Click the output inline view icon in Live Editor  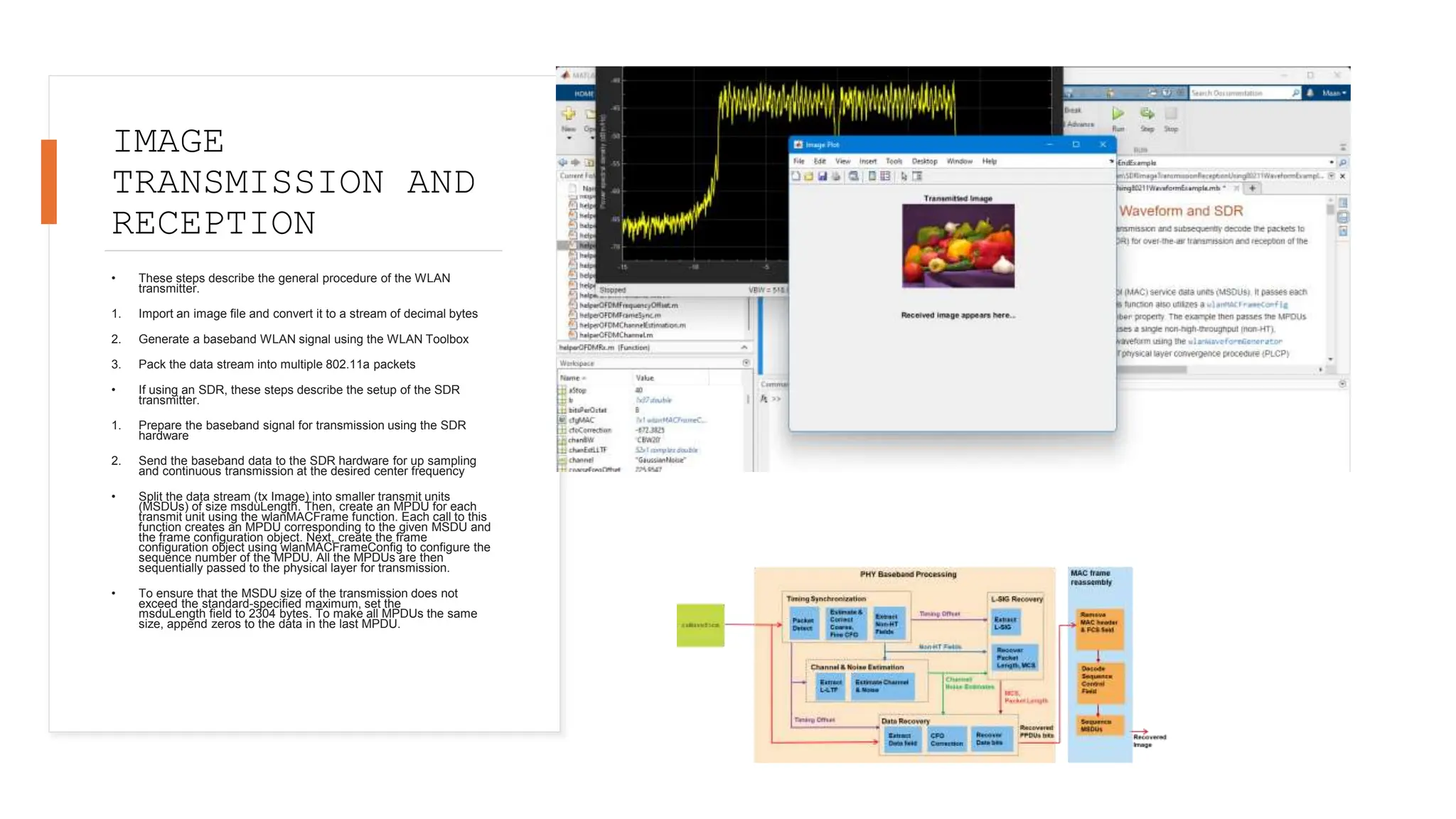(1343, 218)
